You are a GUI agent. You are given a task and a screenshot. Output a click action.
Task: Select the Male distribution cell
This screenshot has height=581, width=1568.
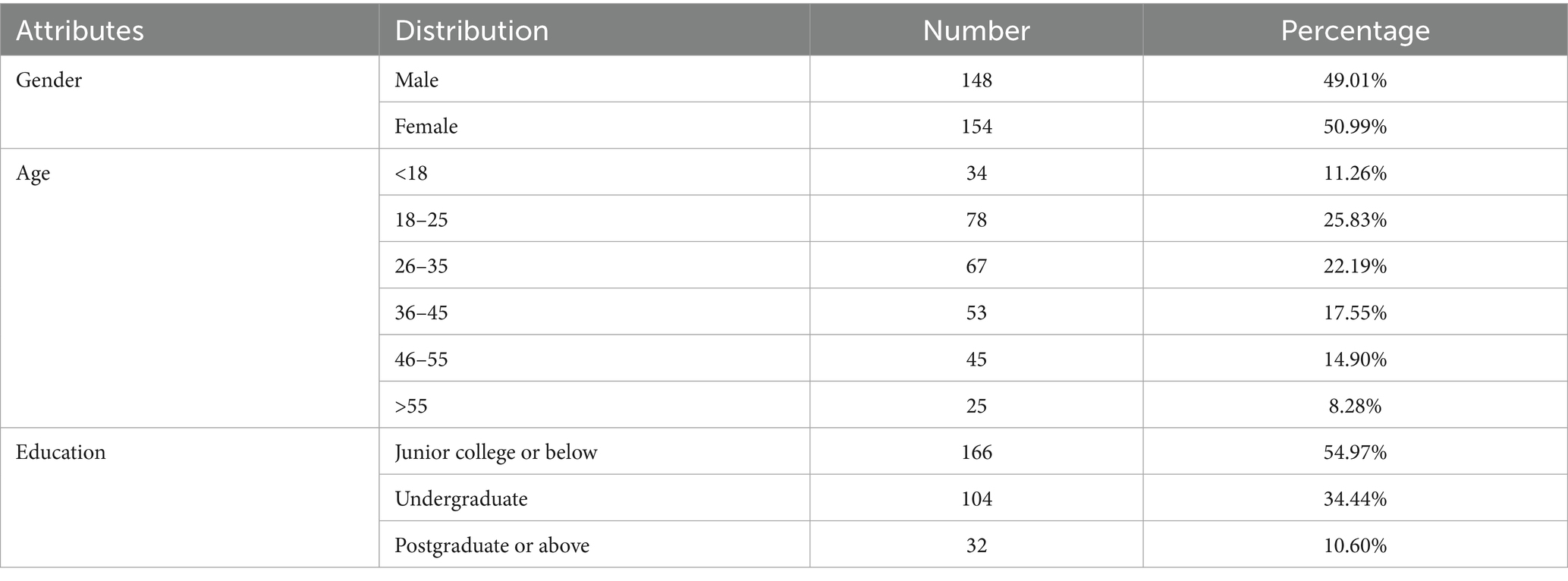click(416, 80)
